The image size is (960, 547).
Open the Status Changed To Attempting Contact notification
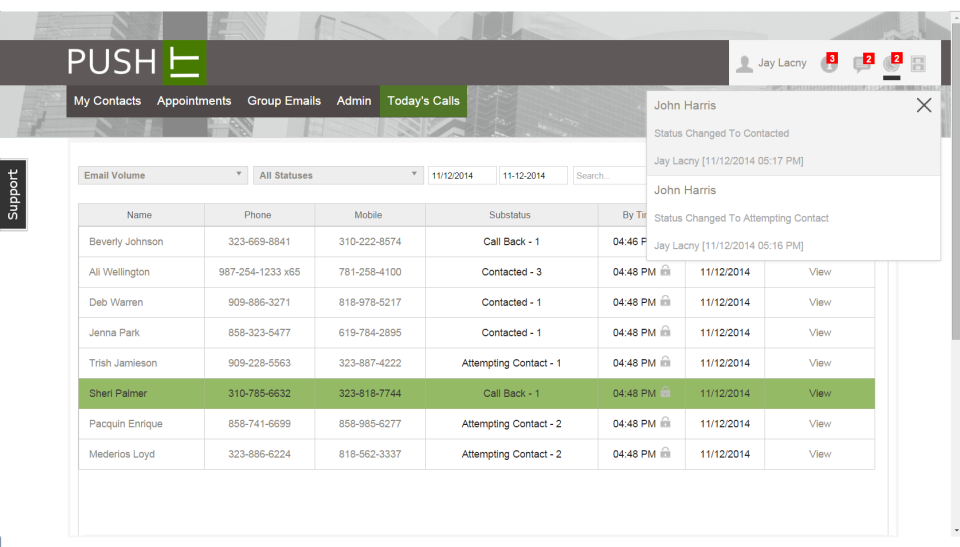coord(793,218)
